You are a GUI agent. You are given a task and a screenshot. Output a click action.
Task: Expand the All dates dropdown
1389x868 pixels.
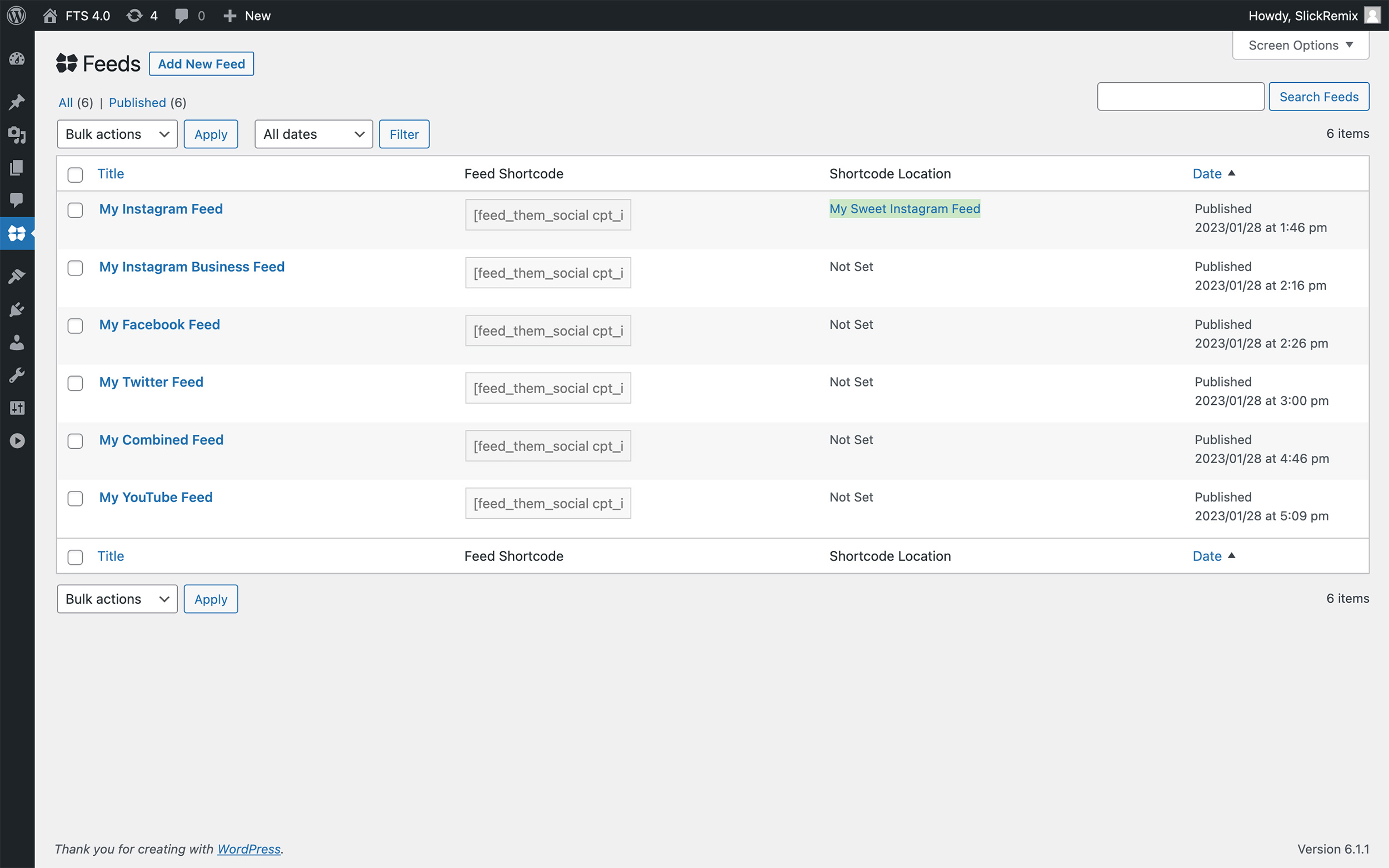click(x=313, y=134)
